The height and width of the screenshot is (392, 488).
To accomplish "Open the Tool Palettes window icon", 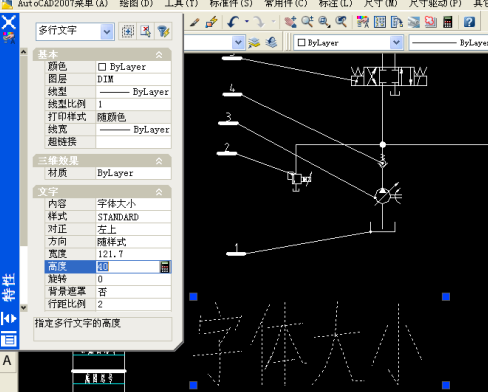I will 397,22.
